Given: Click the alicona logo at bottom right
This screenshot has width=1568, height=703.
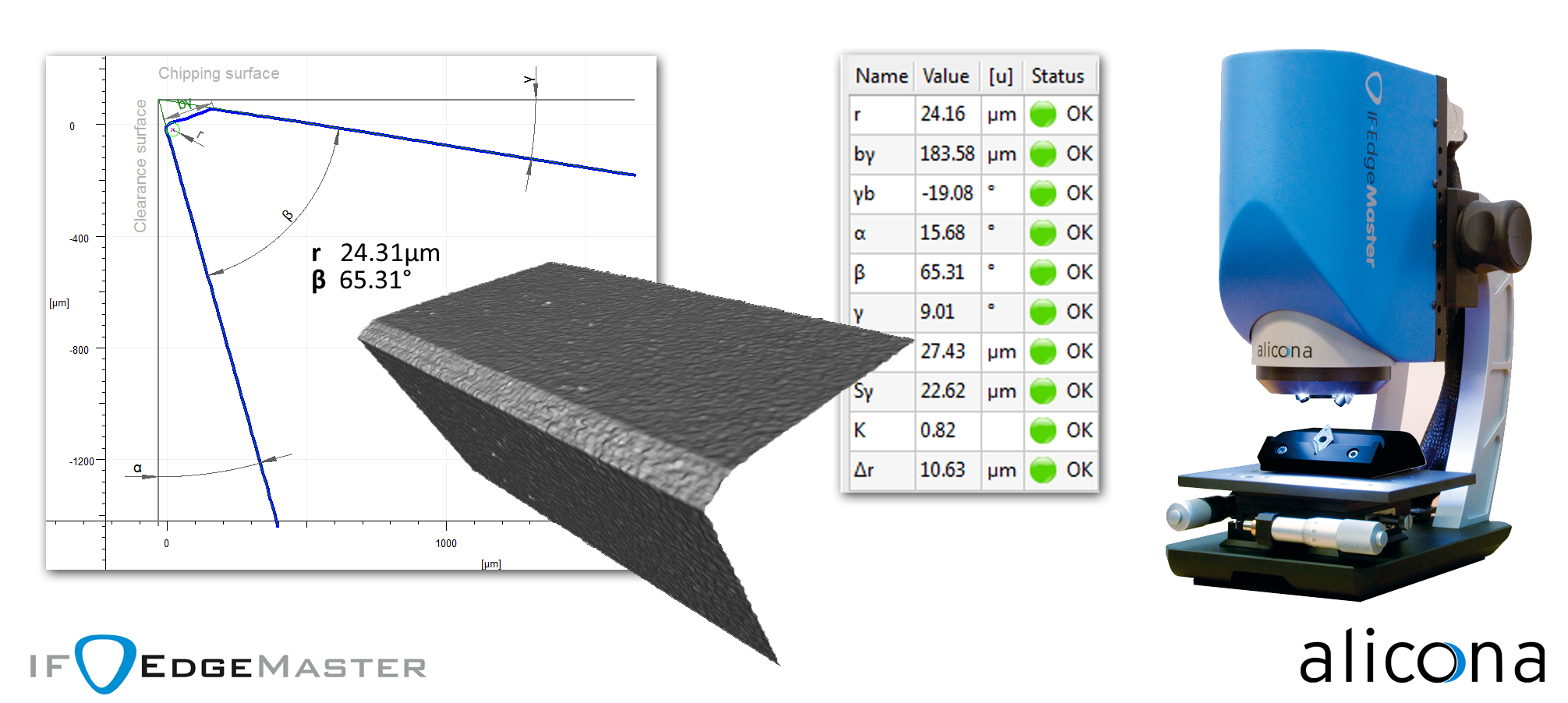Looking at the screenshot, I should click(x=1421, y=659).
